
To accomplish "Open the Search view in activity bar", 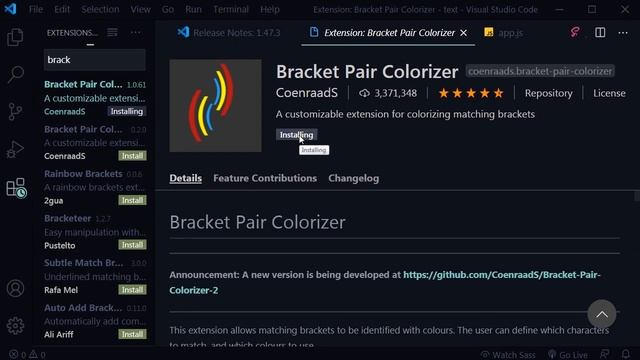I will click(15, 74).
